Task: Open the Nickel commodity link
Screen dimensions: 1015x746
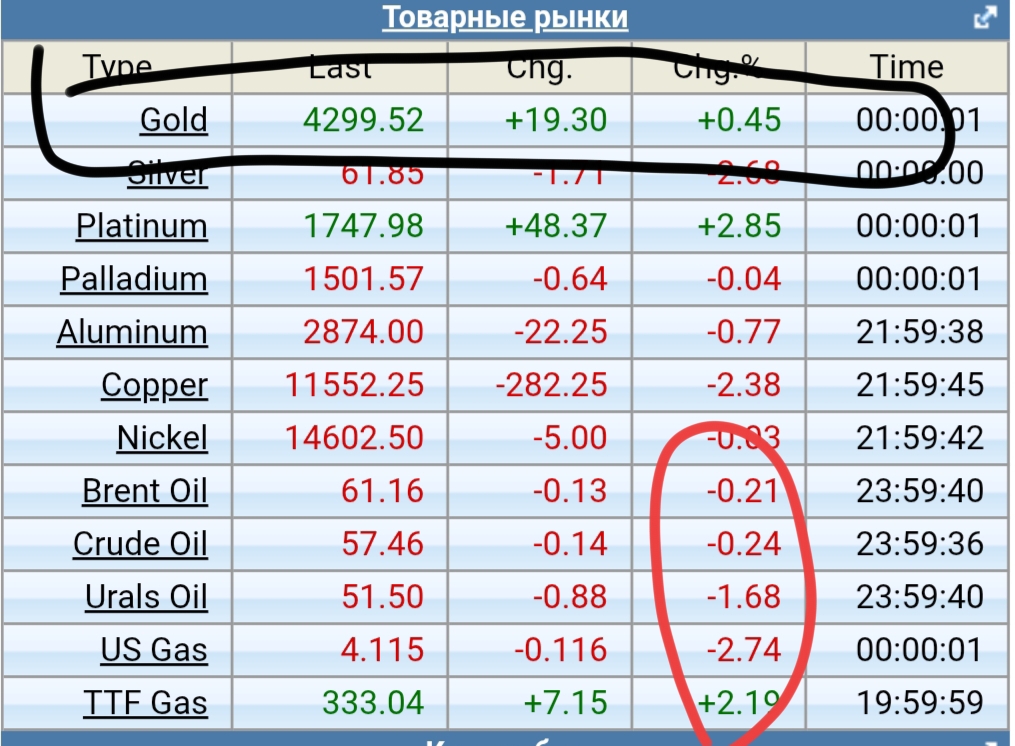Action: click(x=162, y=438)
